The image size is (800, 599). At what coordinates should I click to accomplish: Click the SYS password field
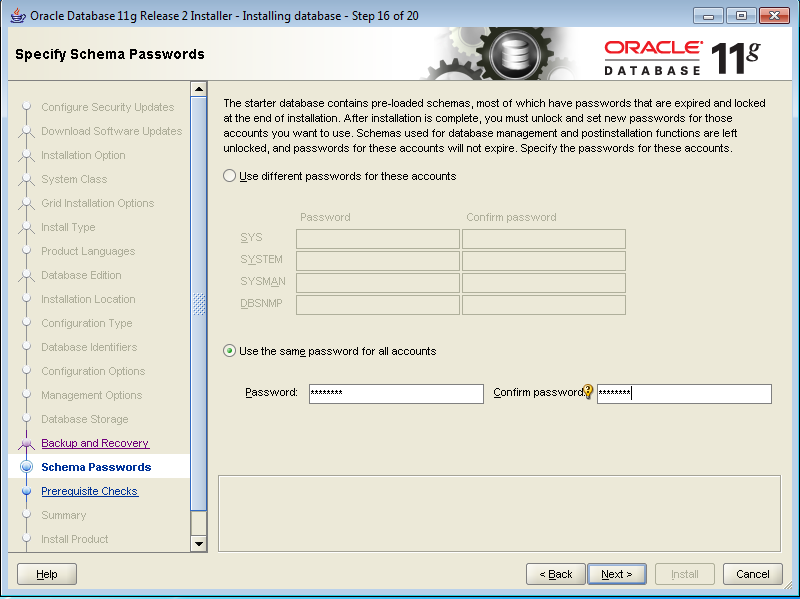(x=378, y=239)
